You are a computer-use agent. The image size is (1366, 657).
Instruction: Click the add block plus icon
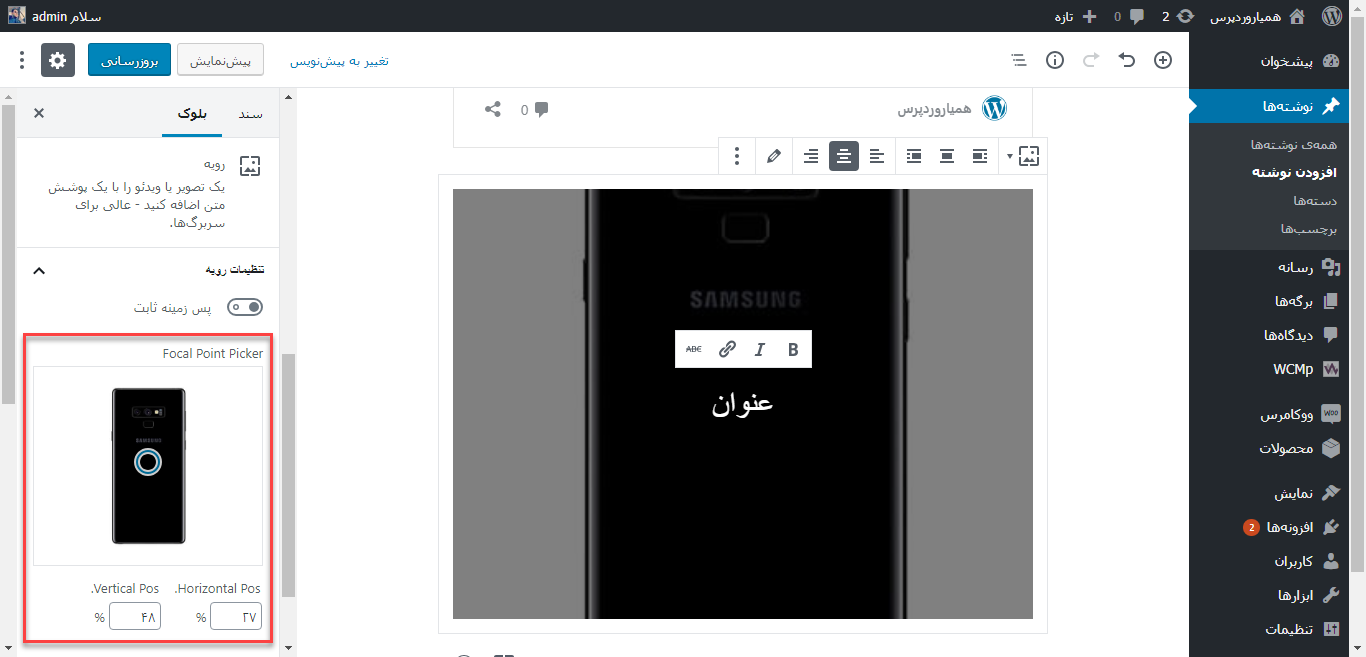tap(1163, 60)
